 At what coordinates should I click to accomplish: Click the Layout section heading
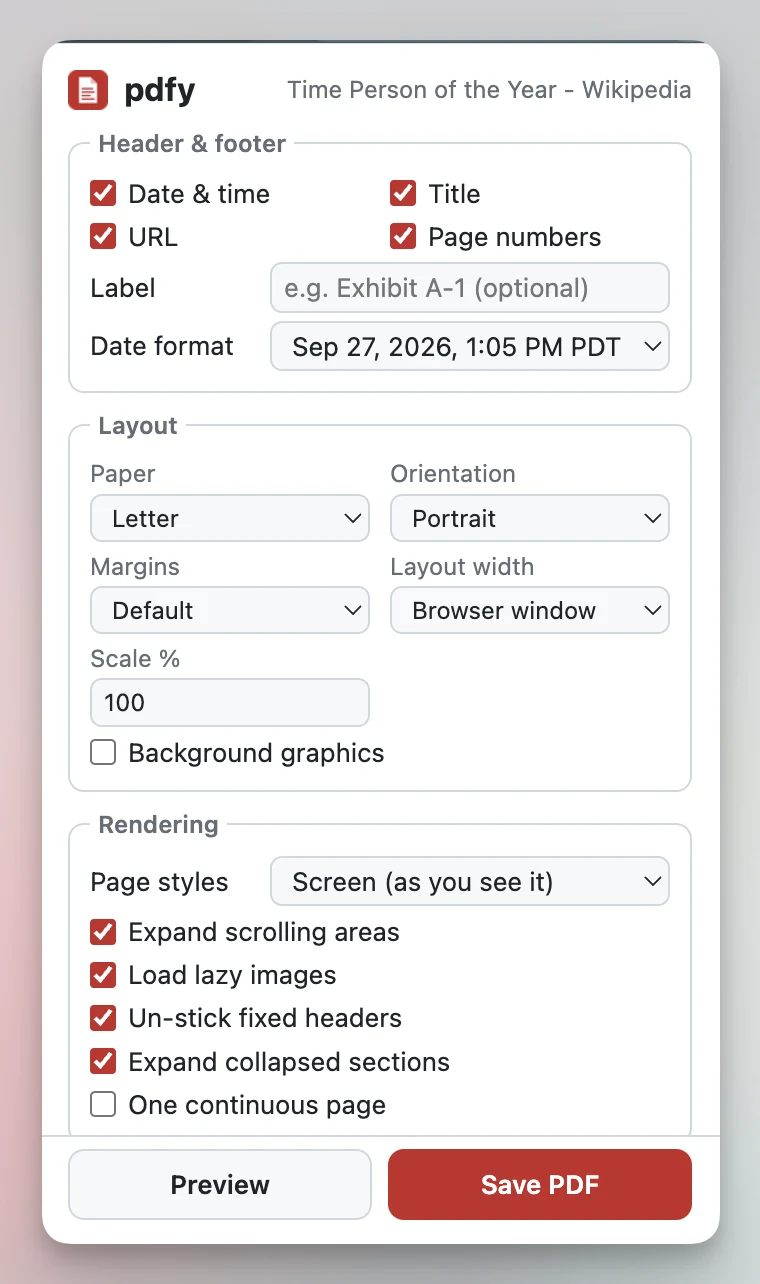pos(138,426)
